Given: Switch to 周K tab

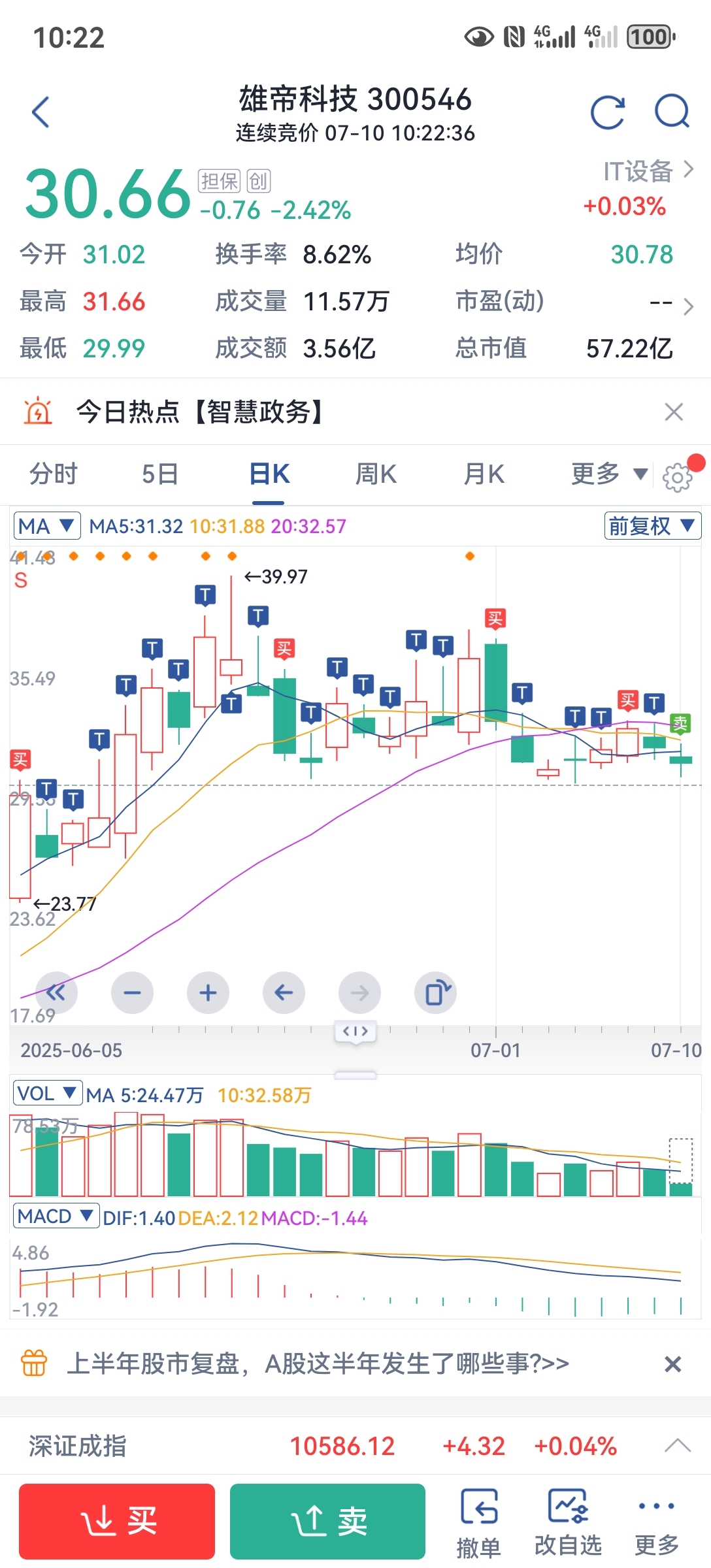Looking at the screenshot, I should click(376, 474).
